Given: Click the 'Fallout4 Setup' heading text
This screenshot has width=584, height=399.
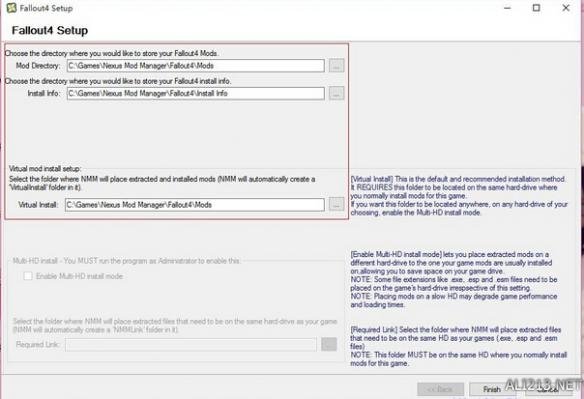Looking at the screenshot, I should [x=50, y=30].
